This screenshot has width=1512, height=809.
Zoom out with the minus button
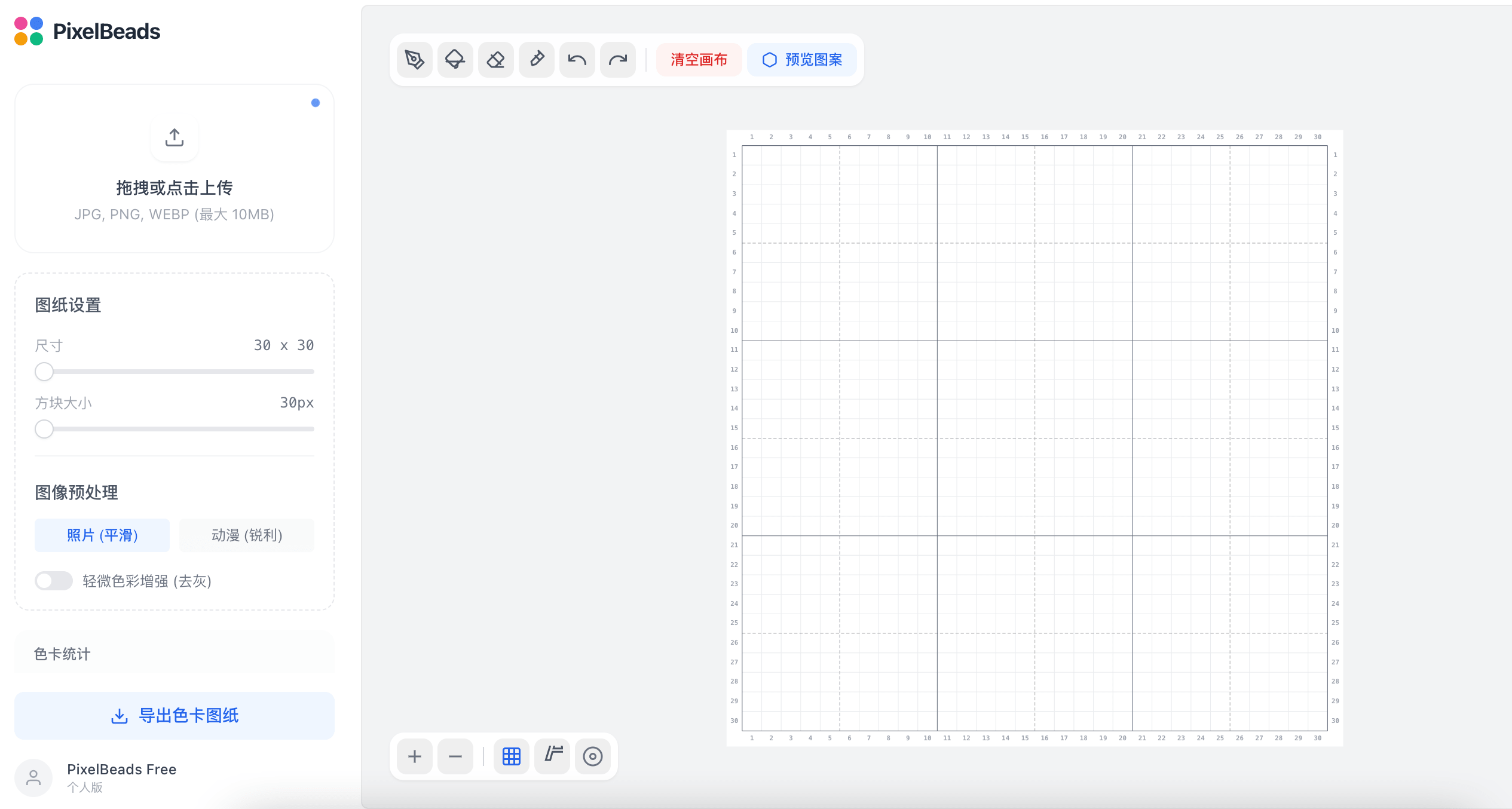click(x=455, y=756)
